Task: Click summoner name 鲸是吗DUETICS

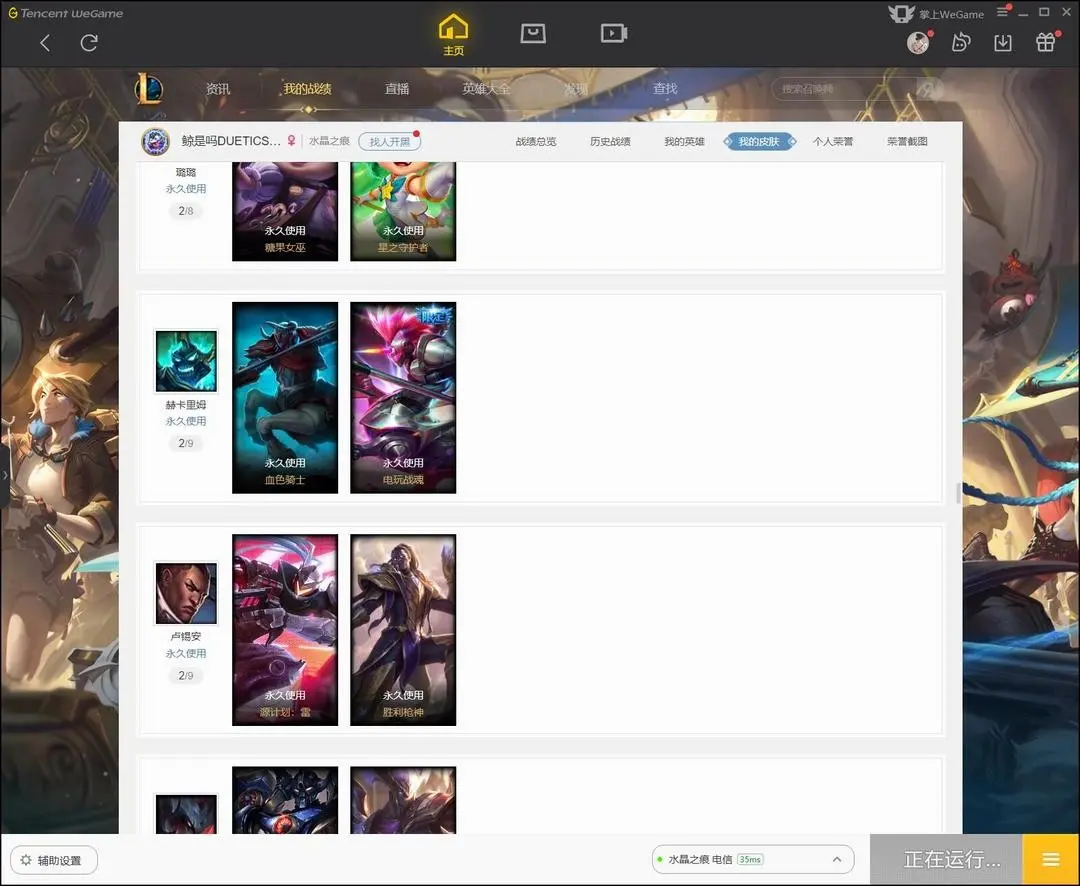Action: click(x=231, y=141)
